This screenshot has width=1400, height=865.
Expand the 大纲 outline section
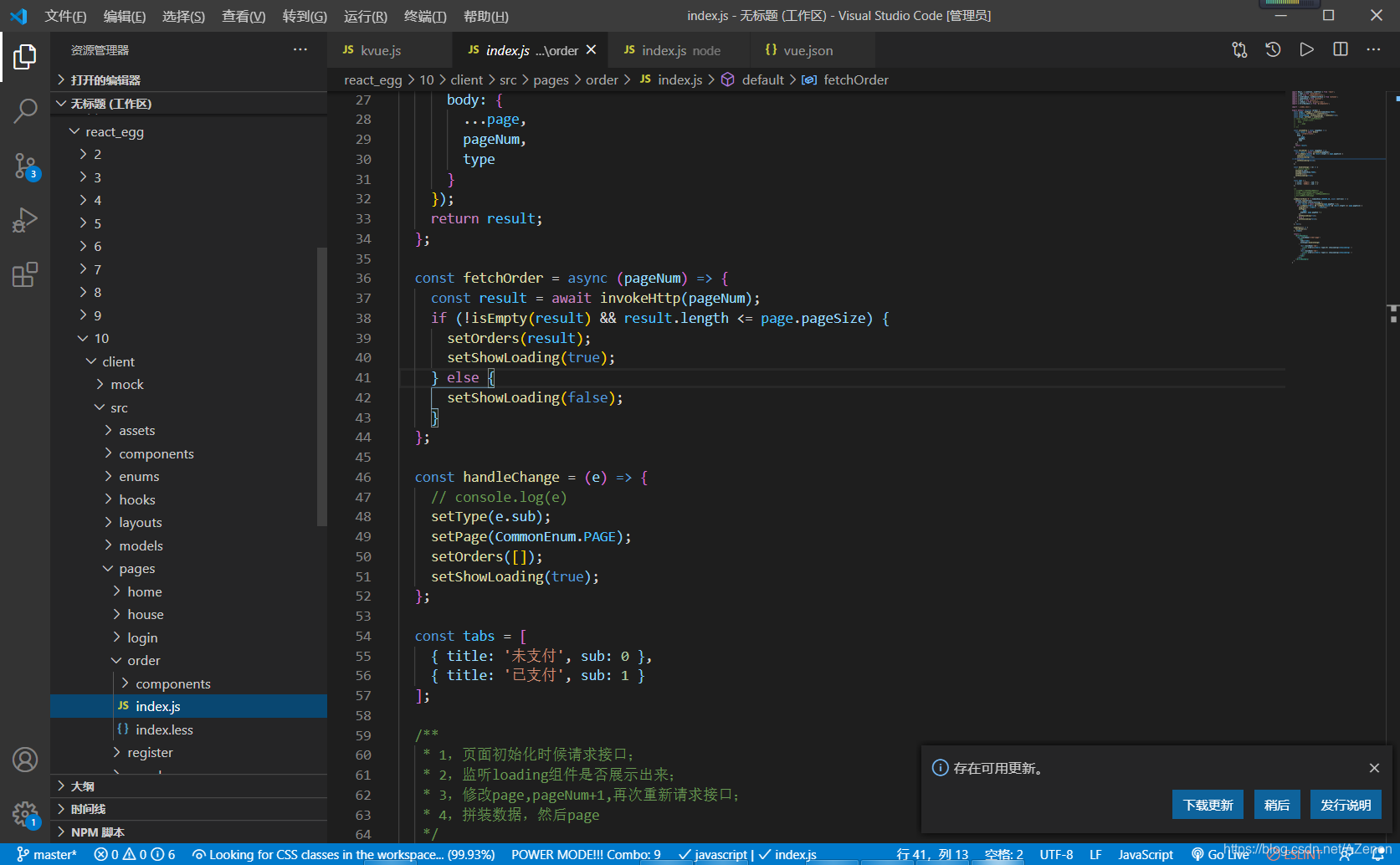[x=188, y=786]
